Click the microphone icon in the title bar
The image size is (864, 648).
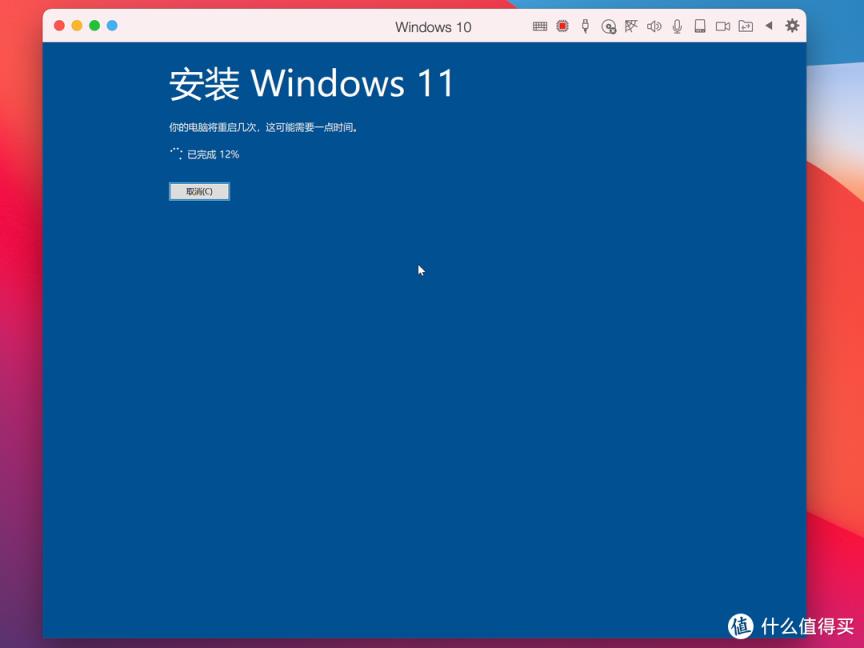[677, 26]
